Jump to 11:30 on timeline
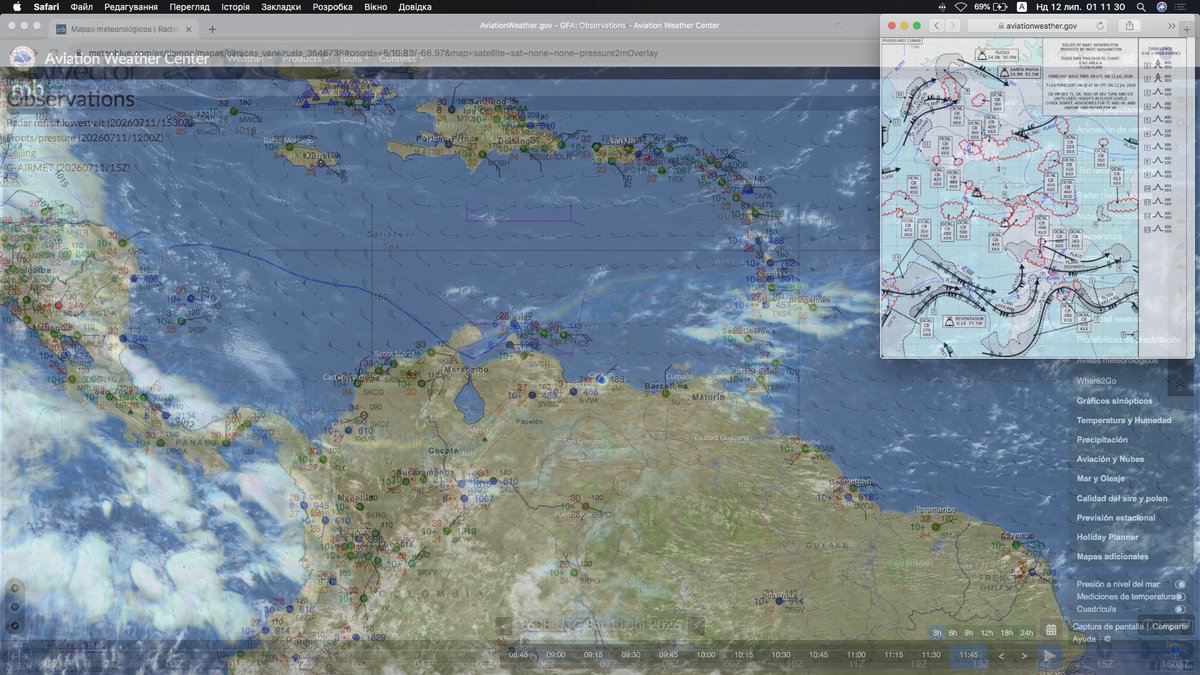 click(x=930, y=655)
